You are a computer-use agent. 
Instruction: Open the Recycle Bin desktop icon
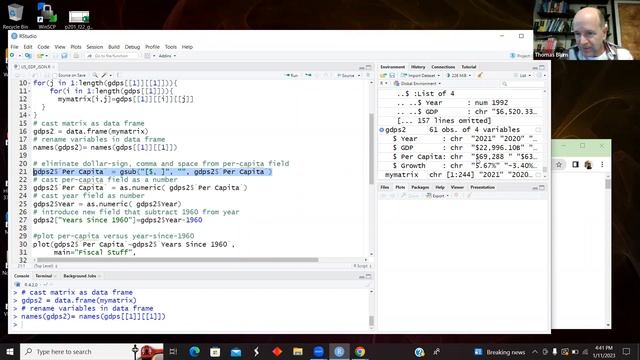[16, 16]
